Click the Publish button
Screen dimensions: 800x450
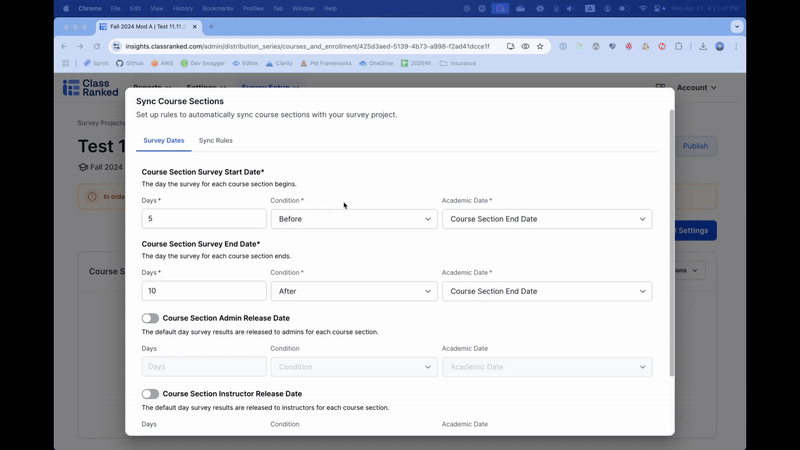tap(695, 146)
